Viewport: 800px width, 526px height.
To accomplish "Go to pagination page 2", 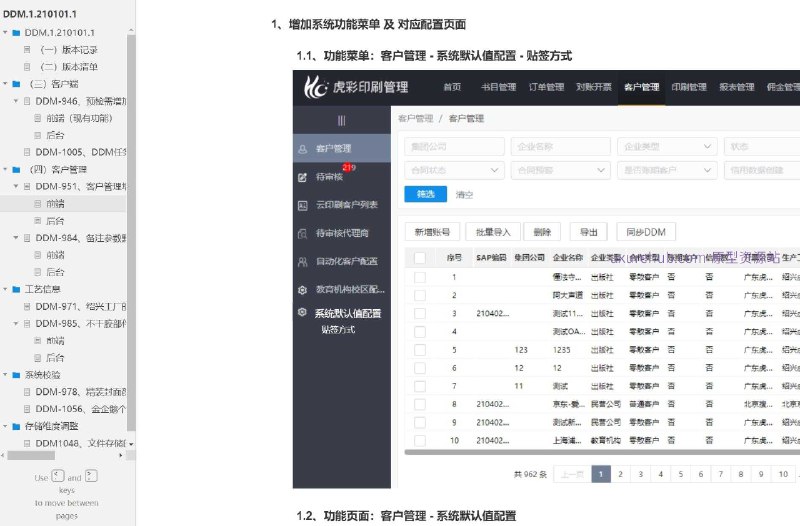I will pos(620,474).
